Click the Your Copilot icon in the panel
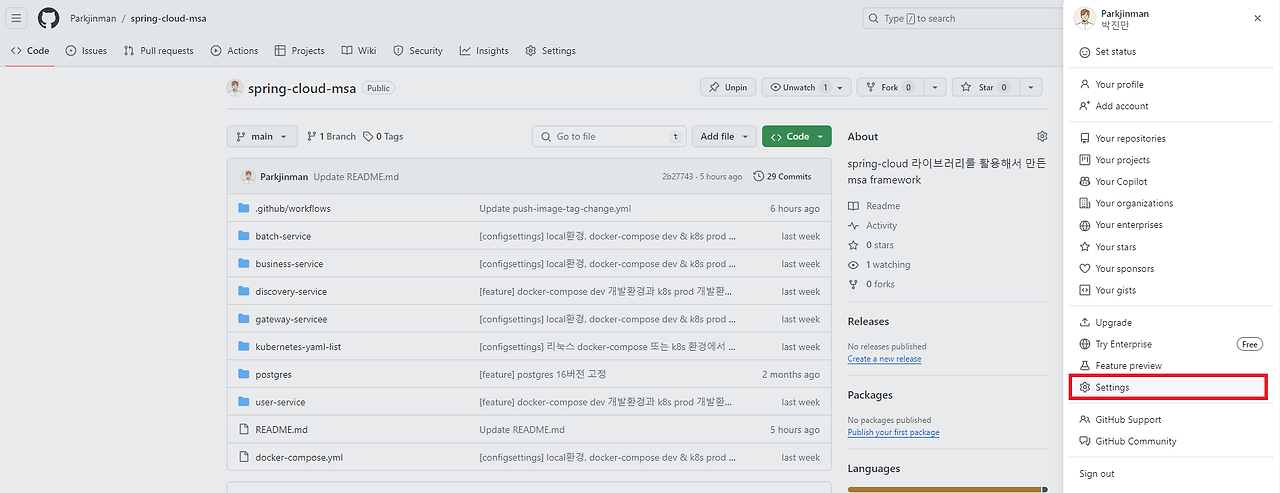 tap(1085, 182)
